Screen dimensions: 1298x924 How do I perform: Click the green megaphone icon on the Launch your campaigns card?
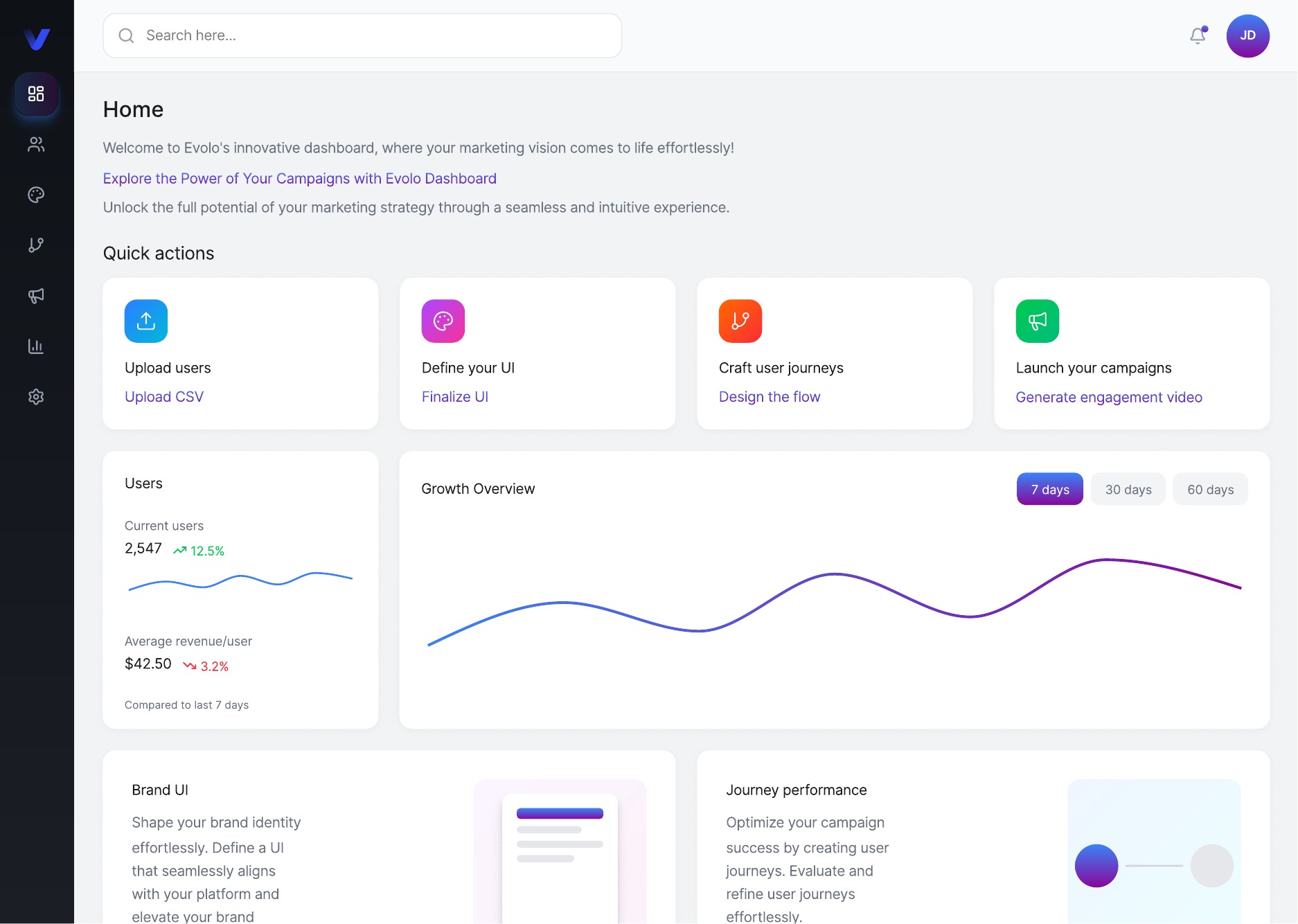(x=1038, y=321)
